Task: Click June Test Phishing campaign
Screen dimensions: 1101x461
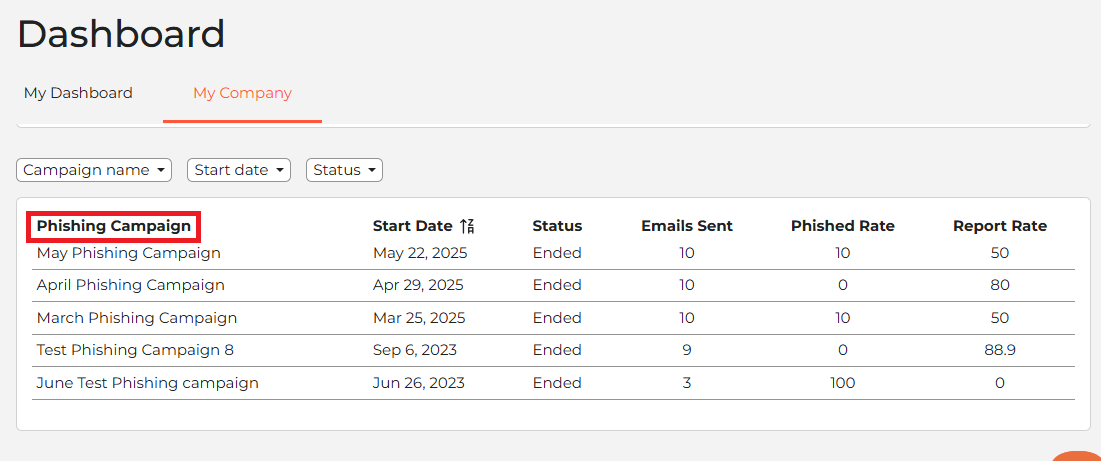Action: pos(147,383)
